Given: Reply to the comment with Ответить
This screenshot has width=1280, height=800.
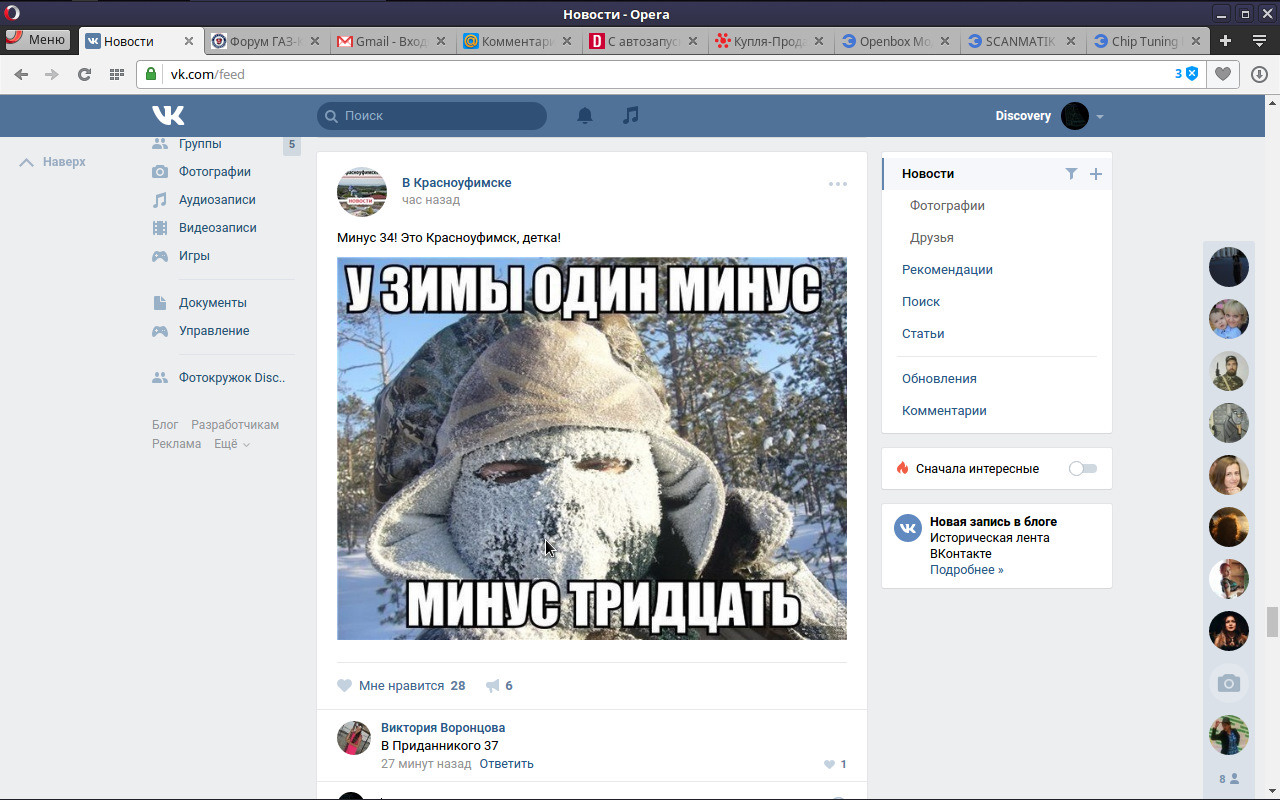Looking at the screenshot, I should click(x=506, y=764).
